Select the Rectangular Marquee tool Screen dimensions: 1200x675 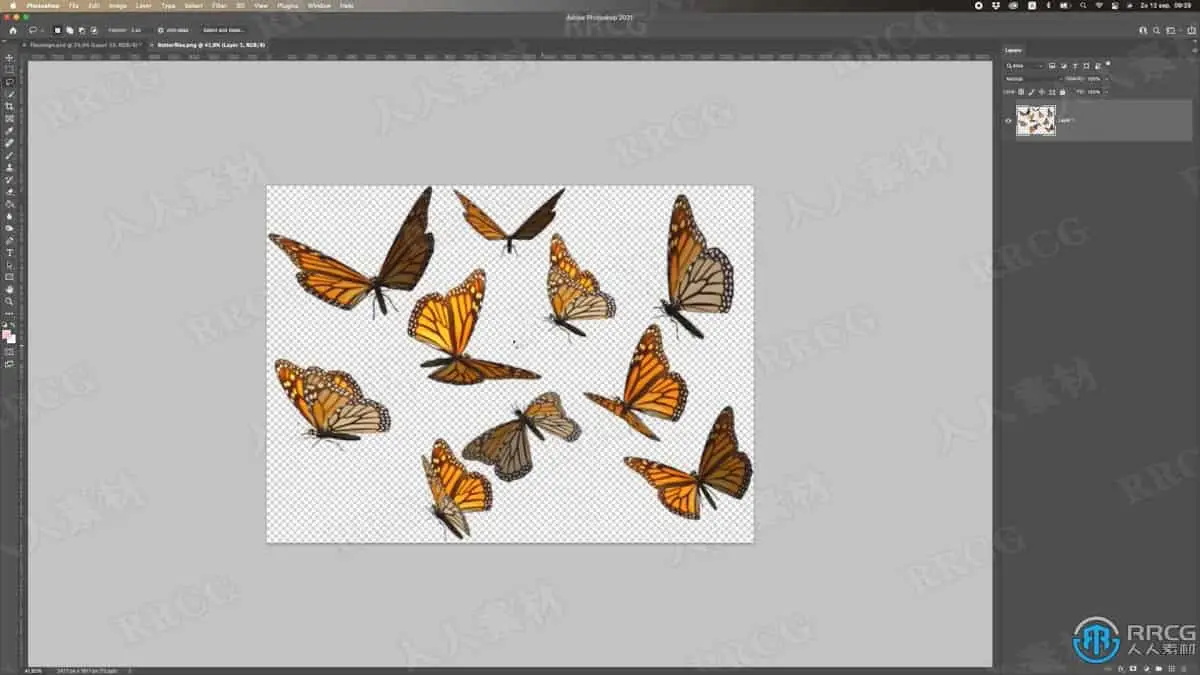tap(9, 69)
